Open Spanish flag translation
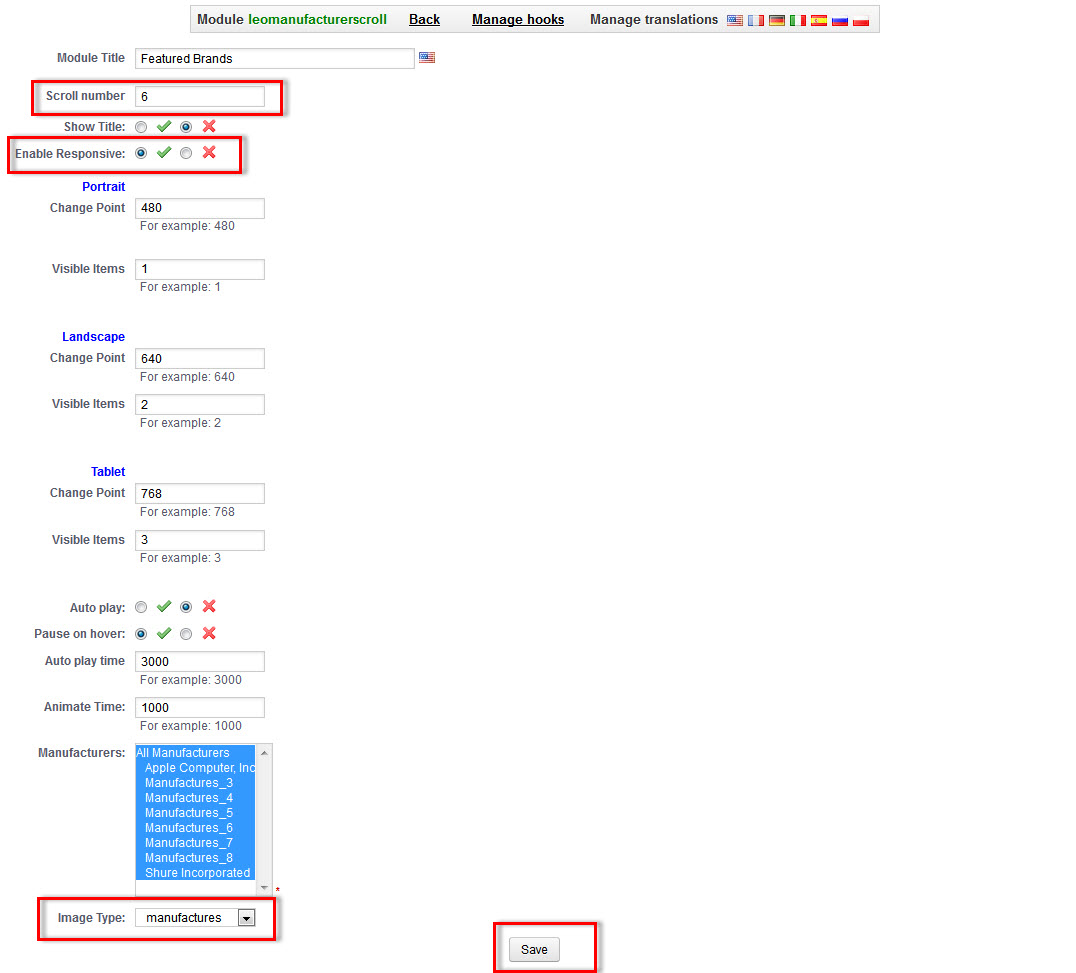 [x=819, y=21]
